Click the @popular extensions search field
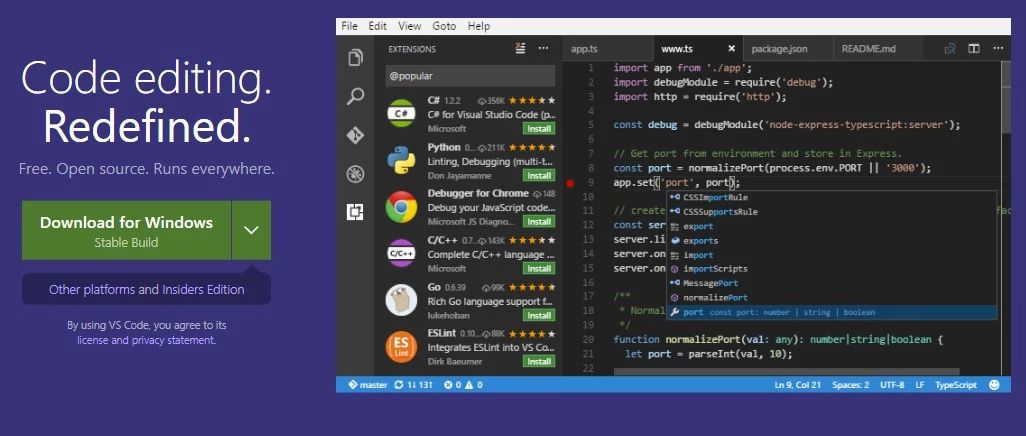 (470, 76)
